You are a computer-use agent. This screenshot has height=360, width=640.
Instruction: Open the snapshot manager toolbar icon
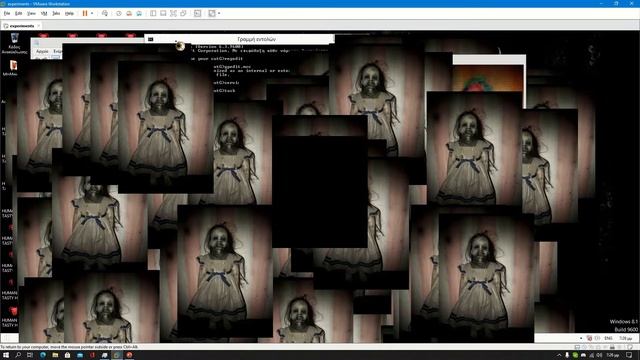click(x=139, y=13)
